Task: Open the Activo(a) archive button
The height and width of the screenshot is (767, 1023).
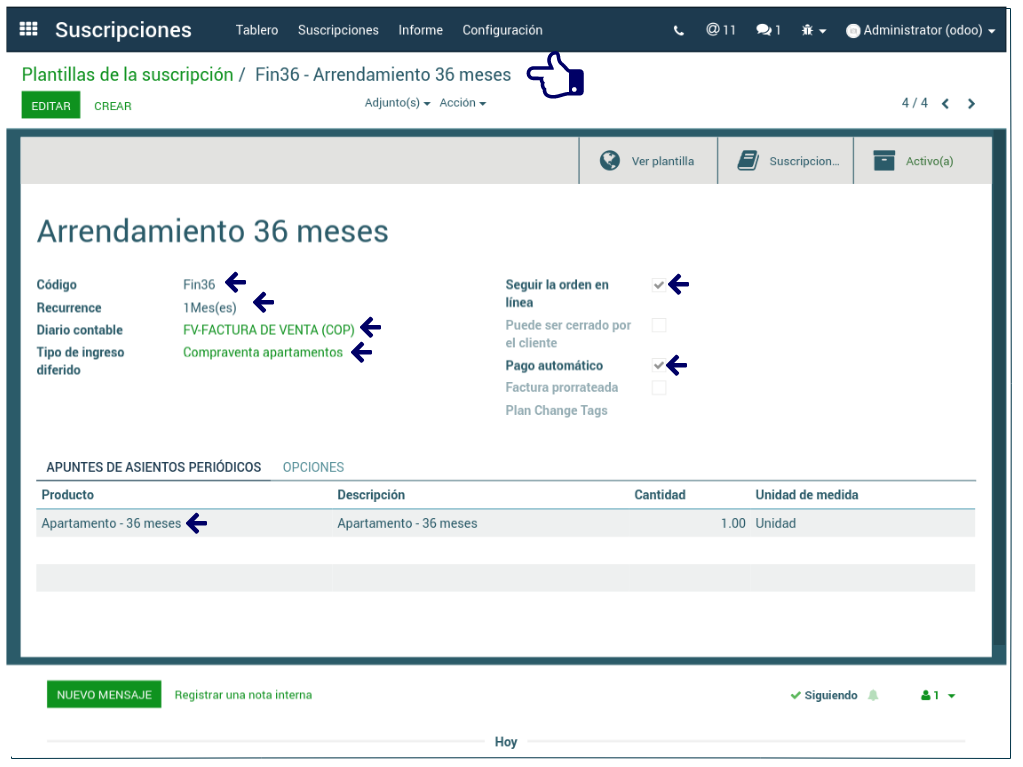Action: 914,161
